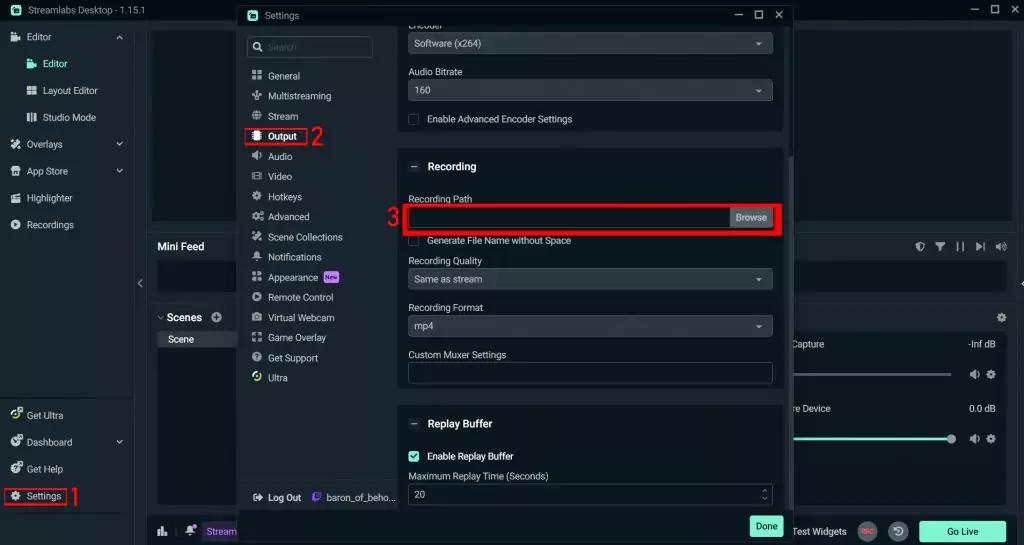
Task: Open performance stats bar chart icon
Action: [162, 531]
